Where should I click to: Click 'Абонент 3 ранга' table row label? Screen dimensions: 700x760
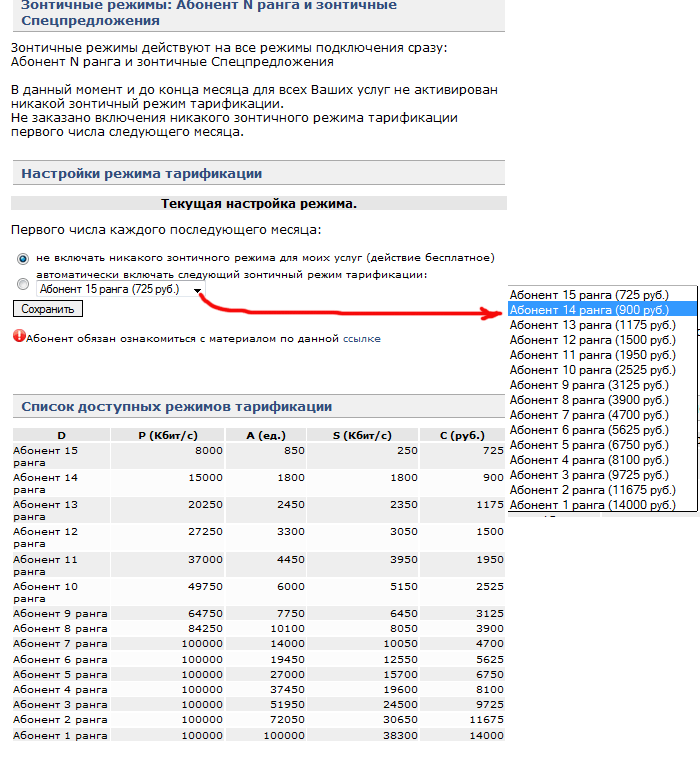62,704
